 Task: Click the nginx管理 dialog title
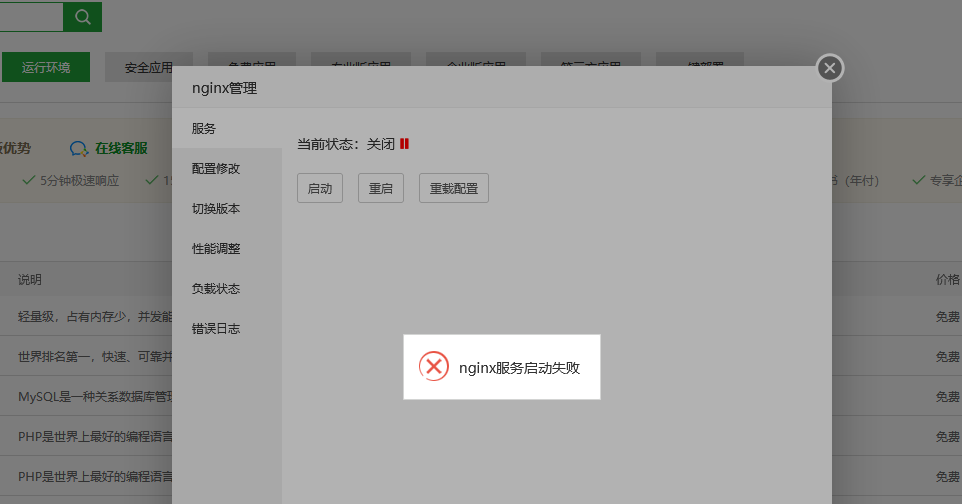click(225, 88)
